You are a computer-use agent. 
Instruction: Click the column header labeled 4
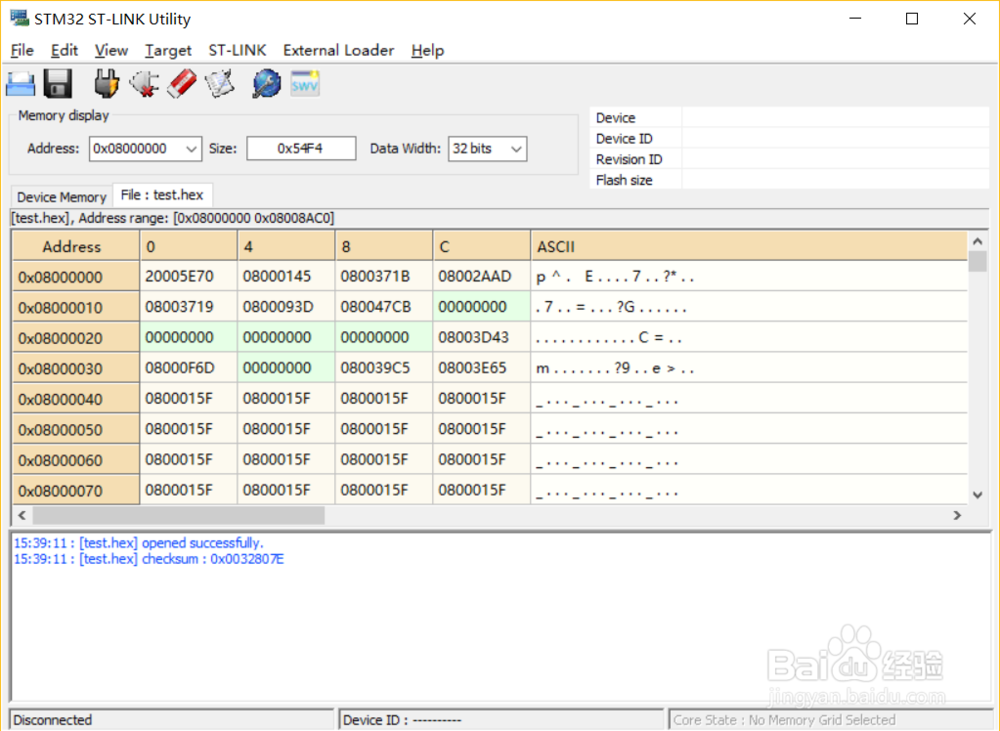point(286,247)
